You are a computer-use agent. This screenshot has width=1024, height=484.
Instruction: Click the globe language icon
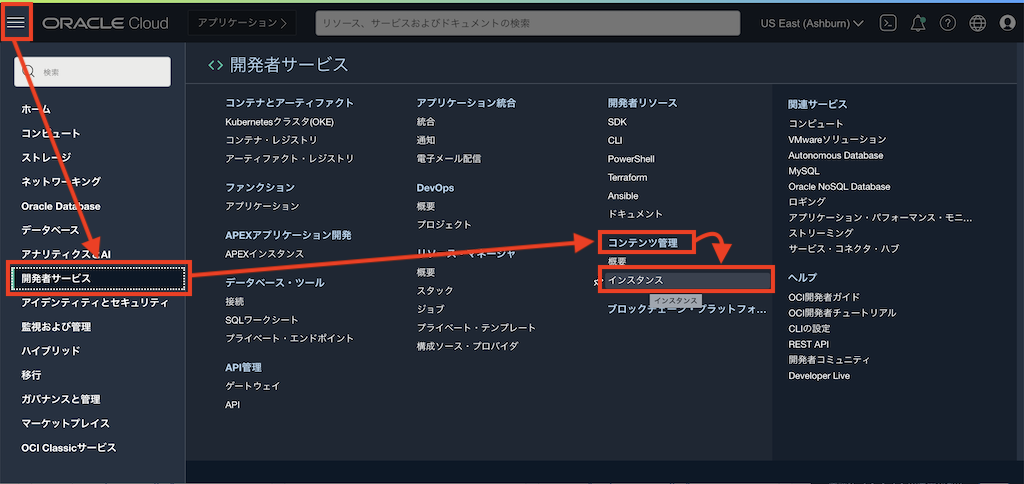tap(977, 23)
